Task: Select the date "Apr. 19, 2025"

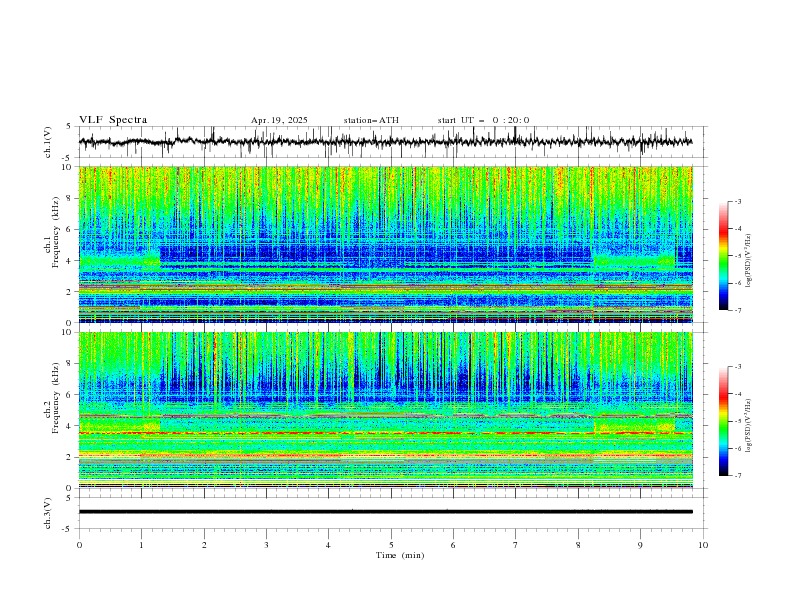Action: pyautogui.click(x=279, y=120)
